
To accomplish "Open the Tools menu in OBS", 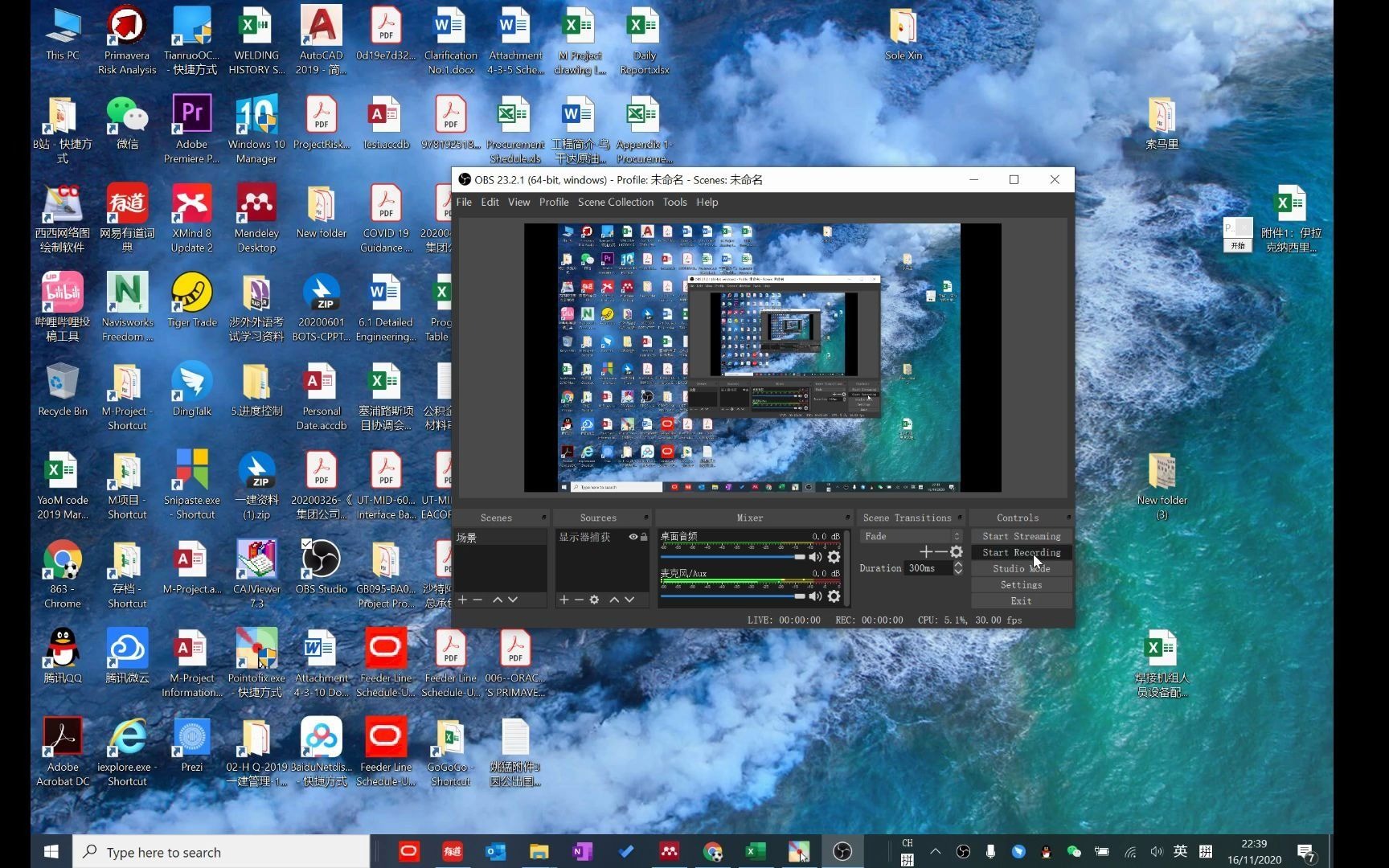I will 674,203.
